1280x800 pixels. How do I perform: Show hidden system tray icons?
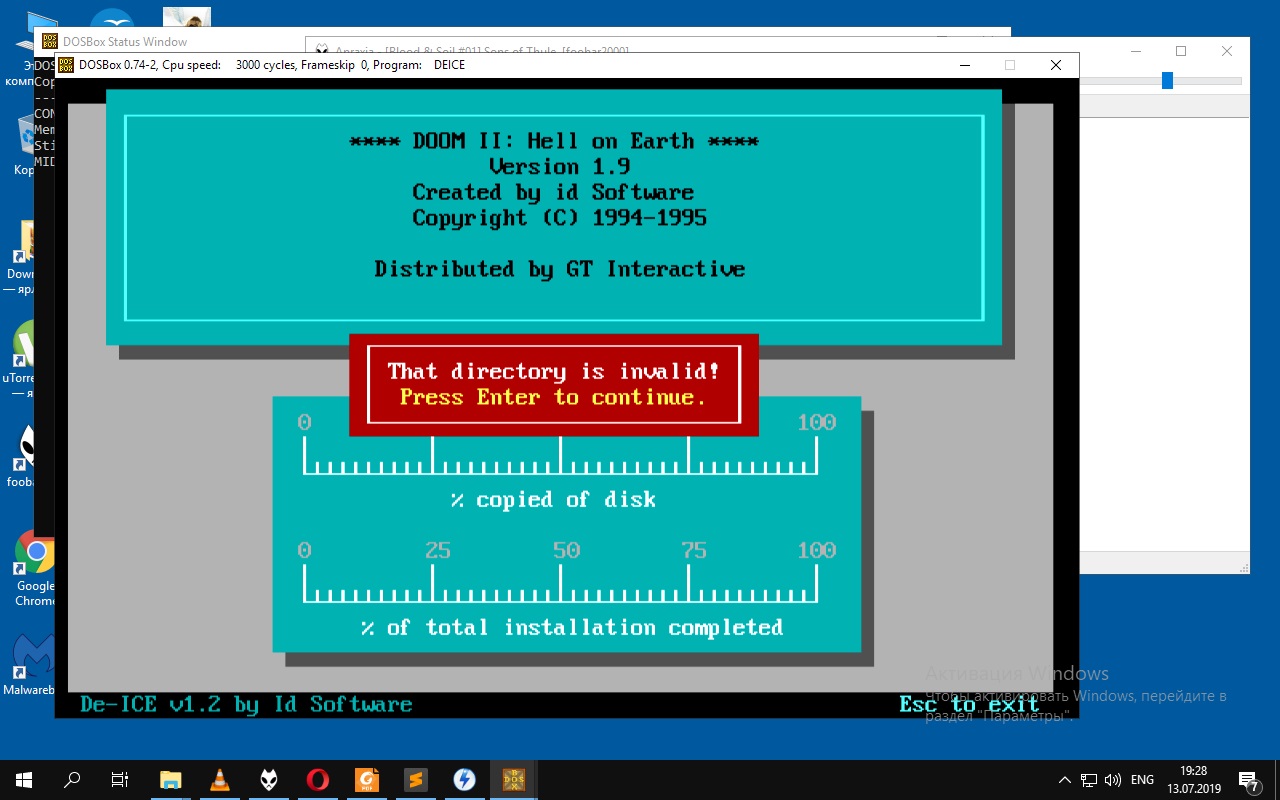[x=1064, y=780]
